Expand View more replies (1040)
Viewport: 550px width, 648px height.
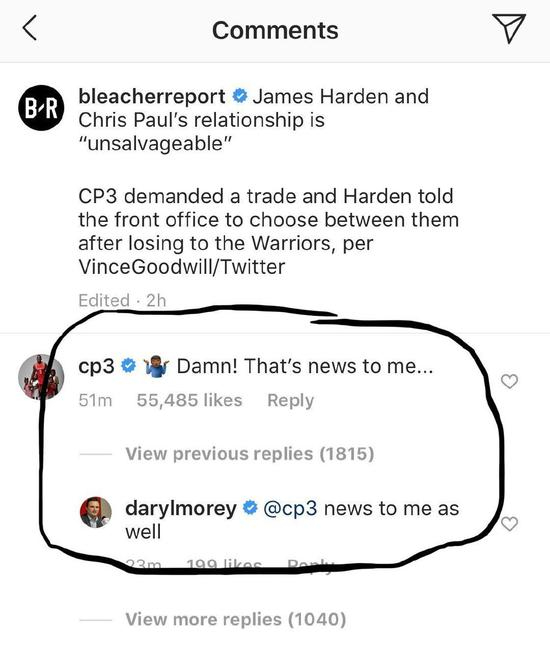point(236,619)
